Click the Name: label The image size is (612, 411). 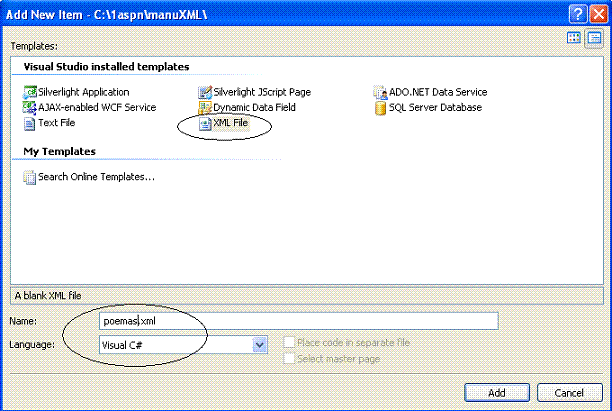click(x=23, y=321)
